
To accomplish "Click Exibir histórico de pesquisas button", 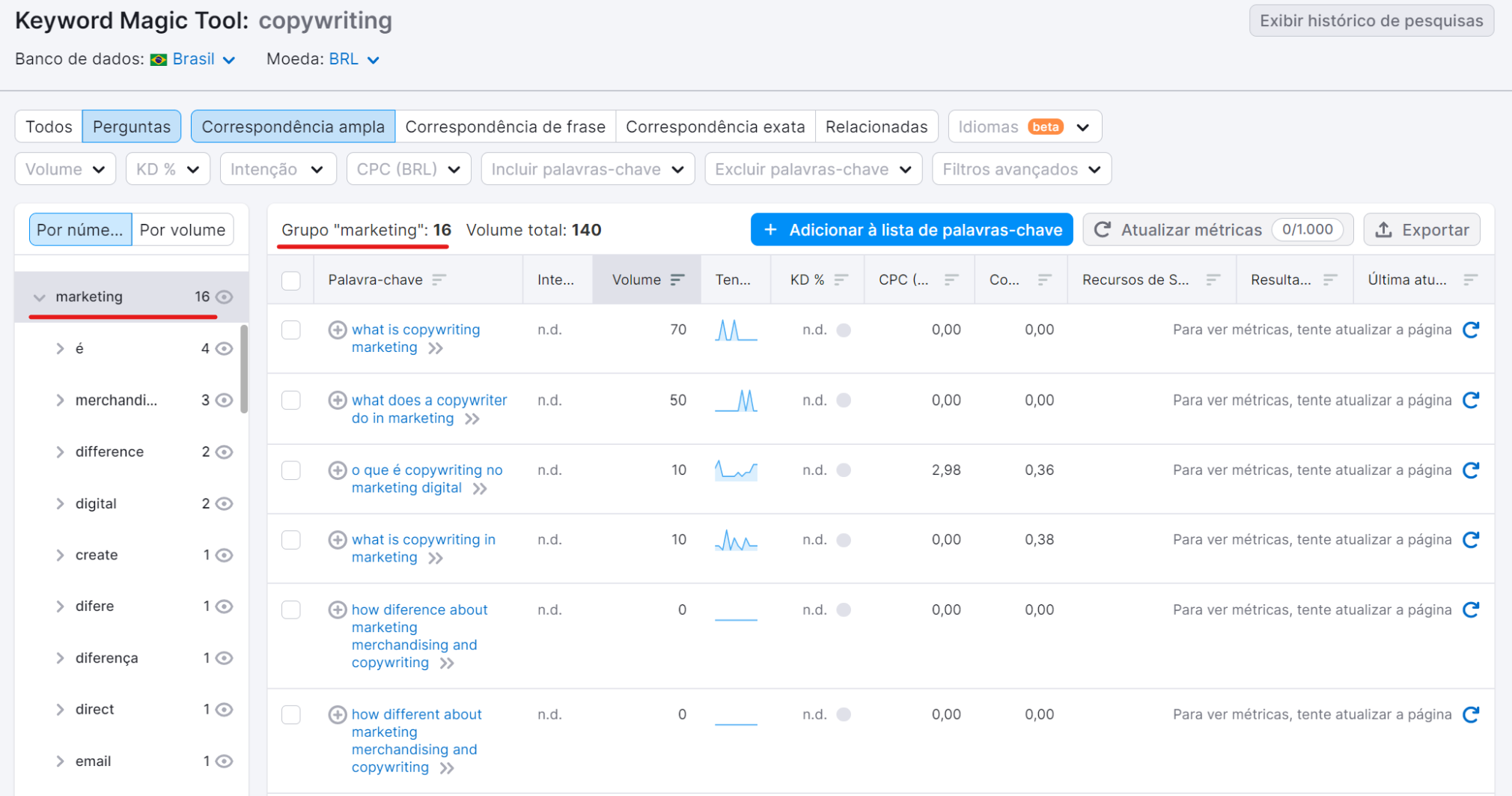I will [x=1371, y=20].
